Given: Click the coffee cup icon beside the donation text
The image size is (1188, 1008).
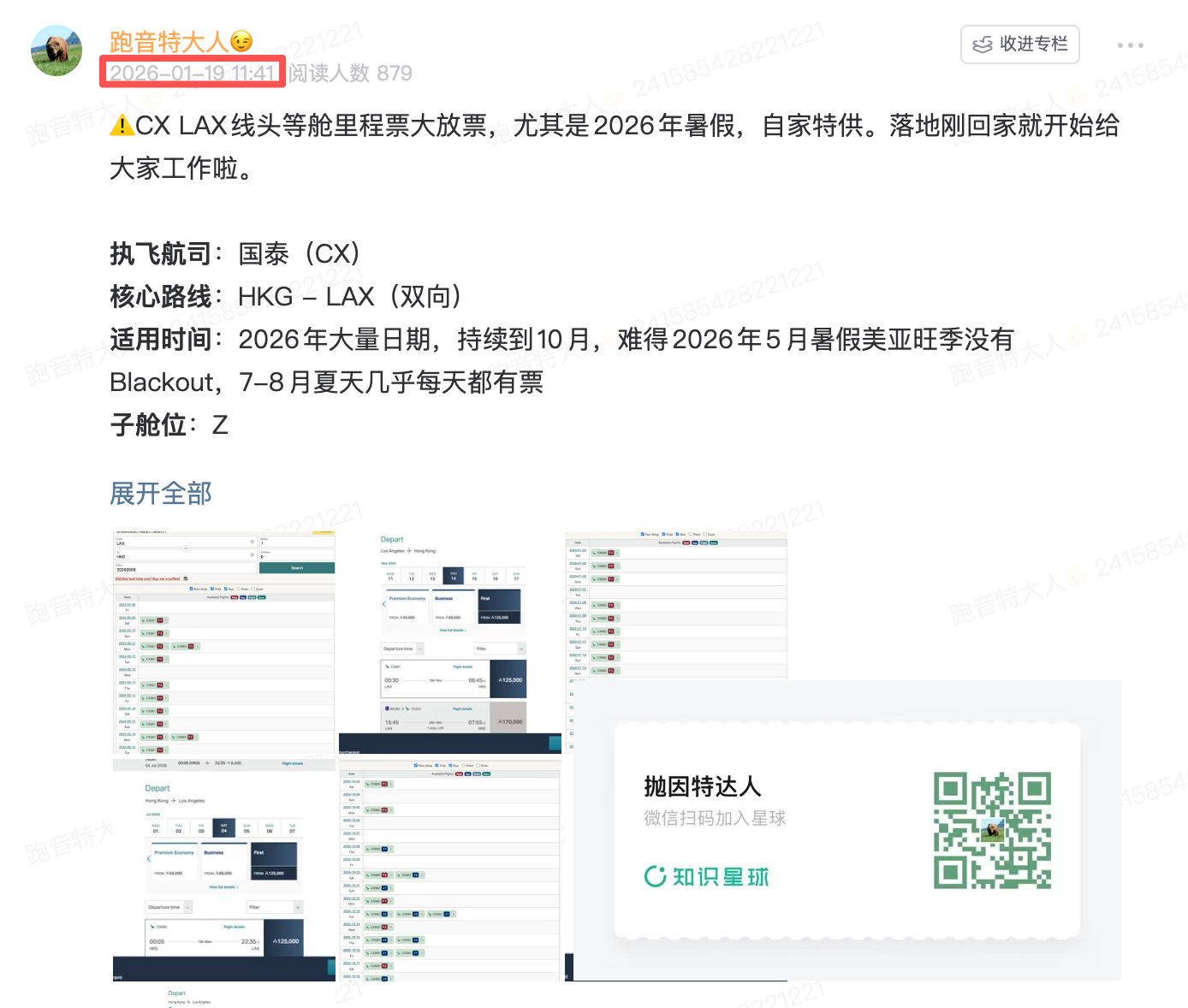Looking at the screenshot, I should pyautogui.click(x=185, y=579).
